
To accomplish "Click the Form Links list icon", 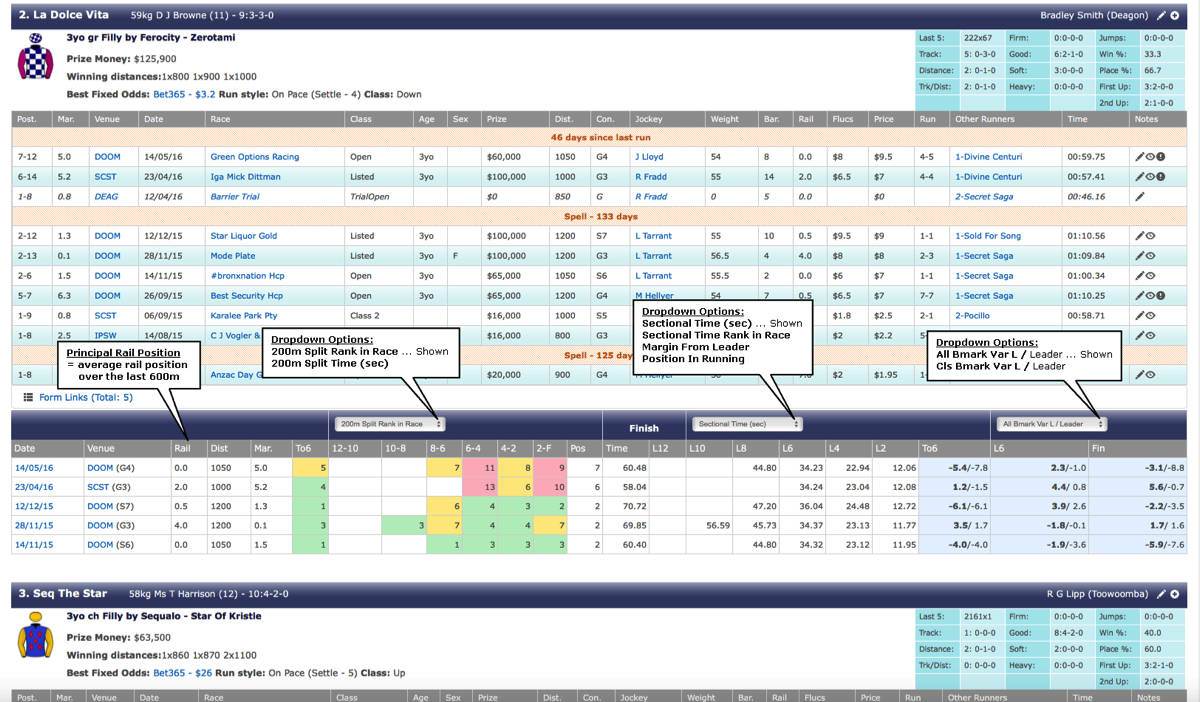I will pyautogui.click(x=28, y=397).
